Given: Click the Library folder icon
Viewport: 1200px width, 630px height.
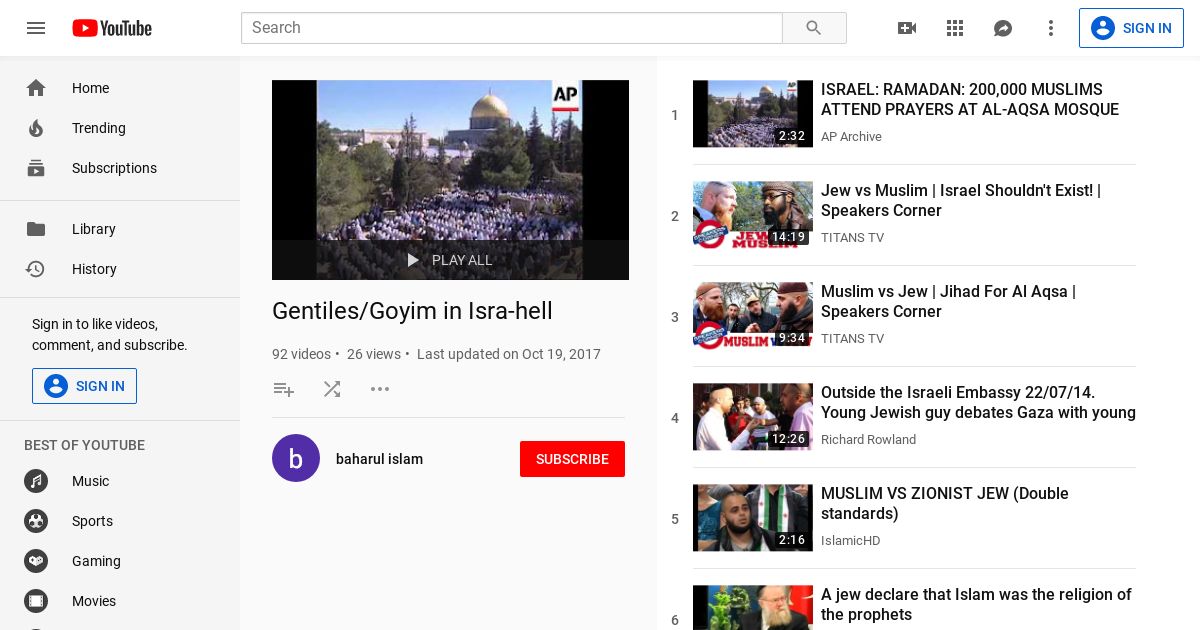Looking at the screenshot, I should (36, 229).
